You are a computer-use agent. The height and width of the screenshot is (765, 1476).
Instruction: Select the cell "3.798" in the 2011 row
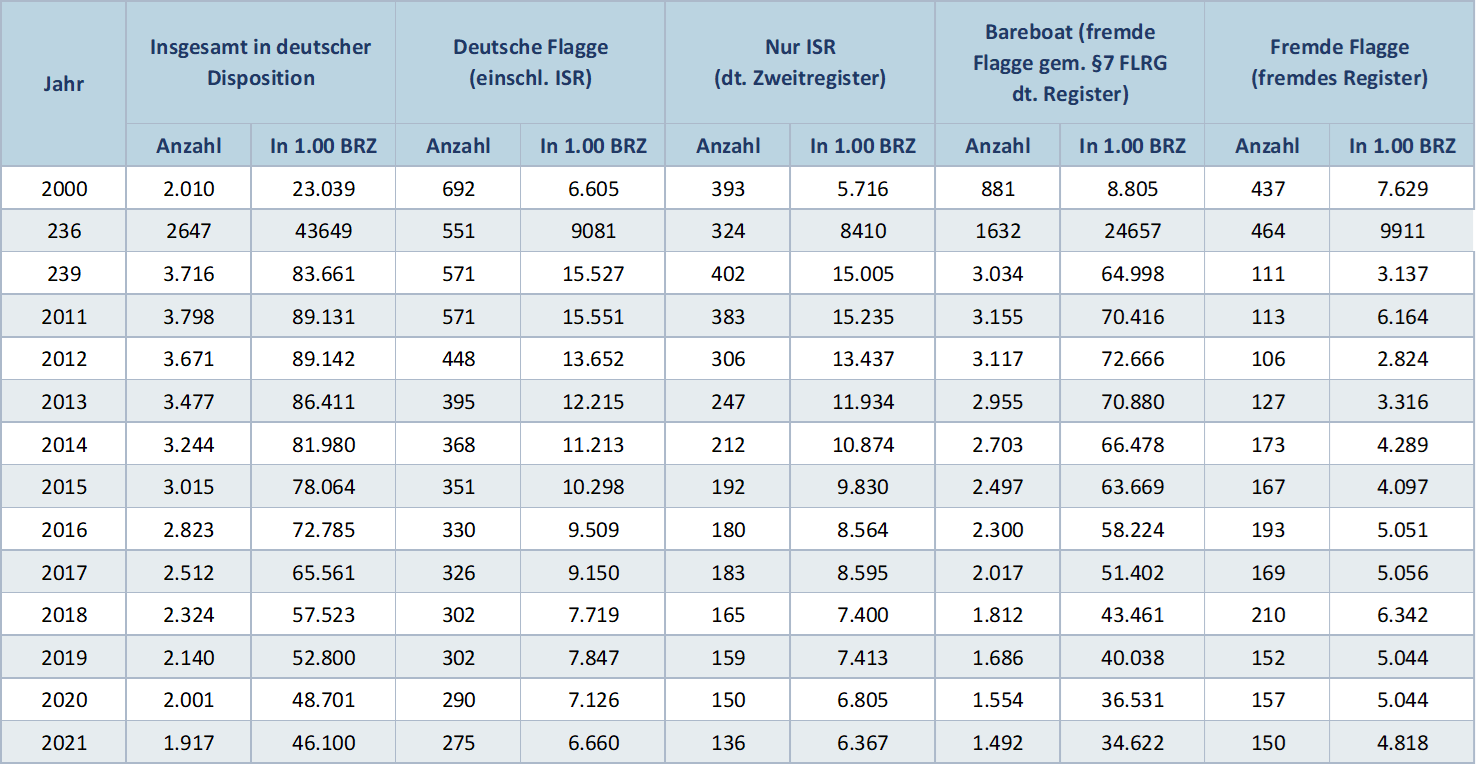tap(189, 317)
